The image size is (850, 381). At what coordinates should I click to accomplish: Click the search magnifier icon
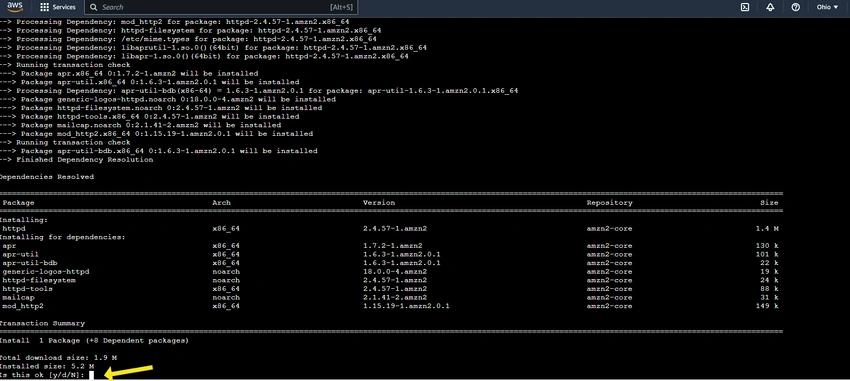click(x=94, y=8)
